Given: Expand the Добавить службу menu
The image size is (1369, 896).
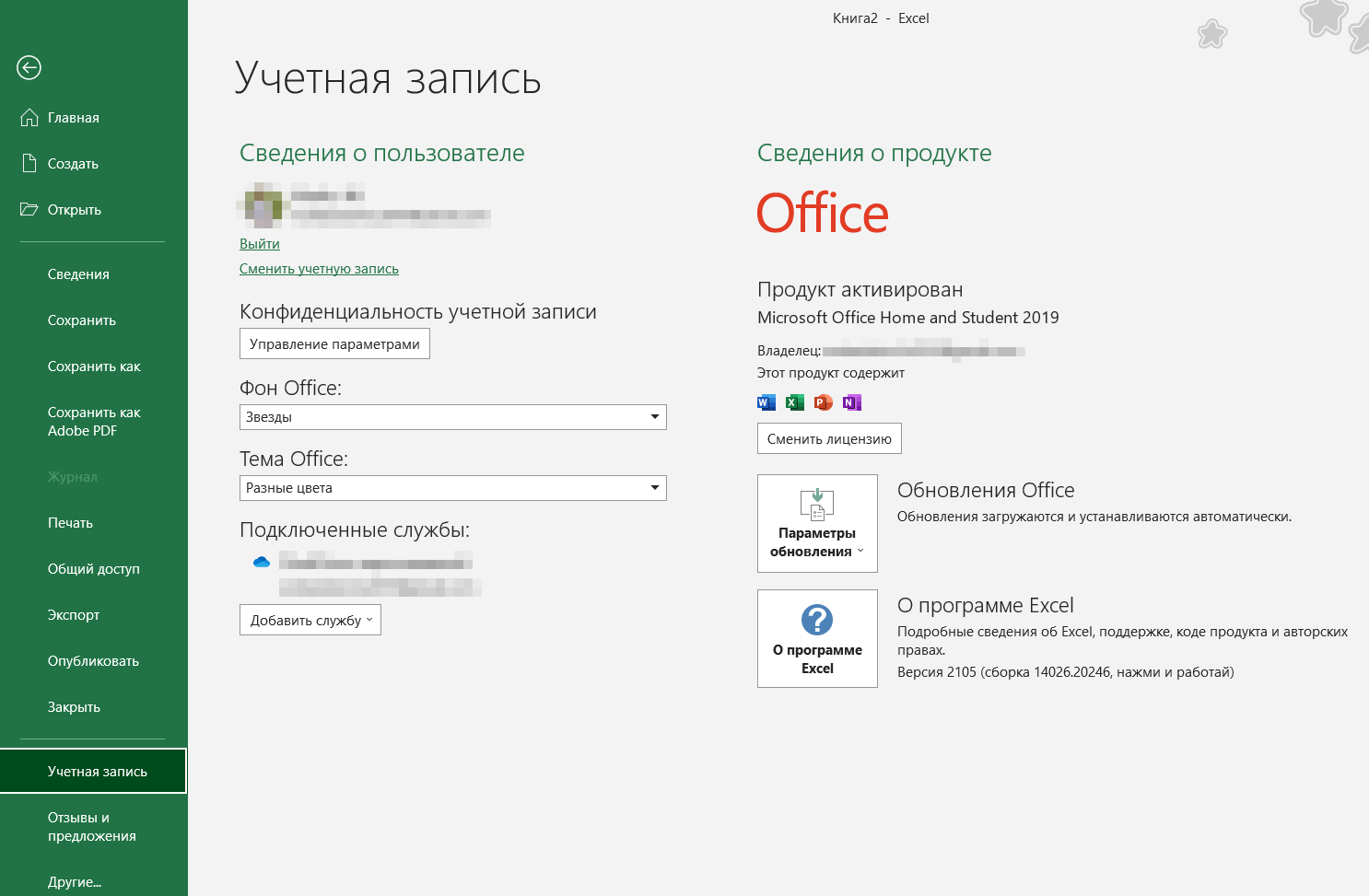Looking at the screenshot, I should tap(310, 620).
